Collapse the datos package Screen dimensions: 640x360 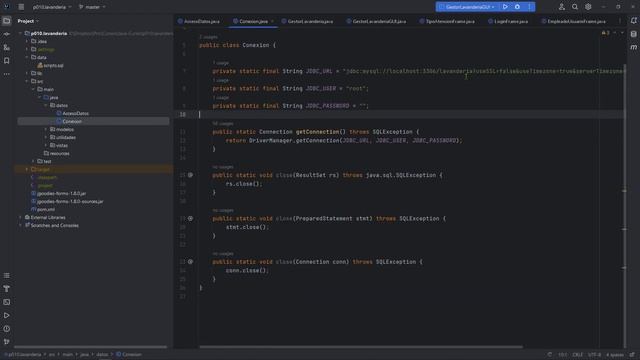pyautogui.click(x=46, y=105)
